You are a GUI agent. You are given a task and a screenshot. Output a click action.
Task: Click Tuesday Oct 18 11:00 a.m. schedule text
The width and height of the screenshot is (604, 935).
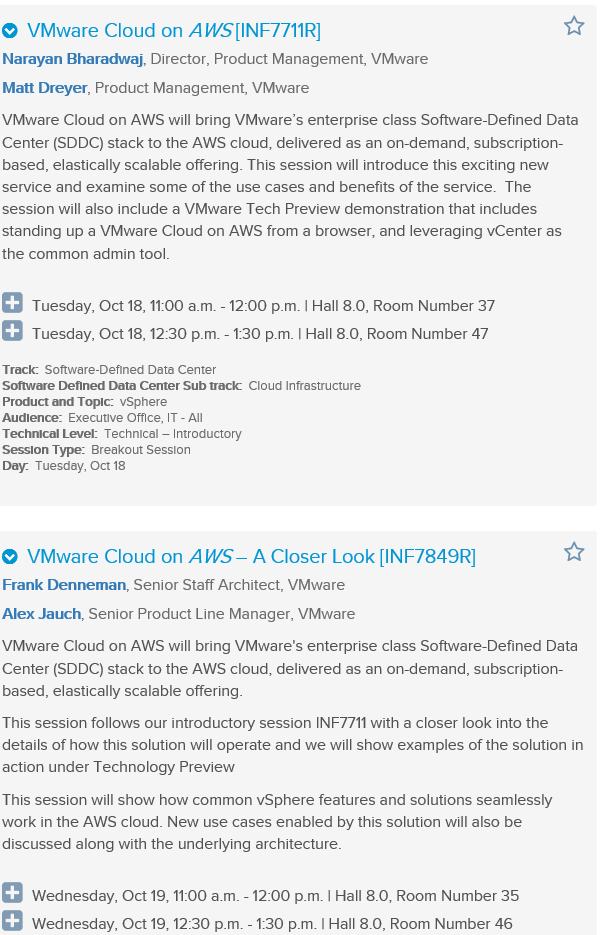pyautogui.click(x=264, y=306)
